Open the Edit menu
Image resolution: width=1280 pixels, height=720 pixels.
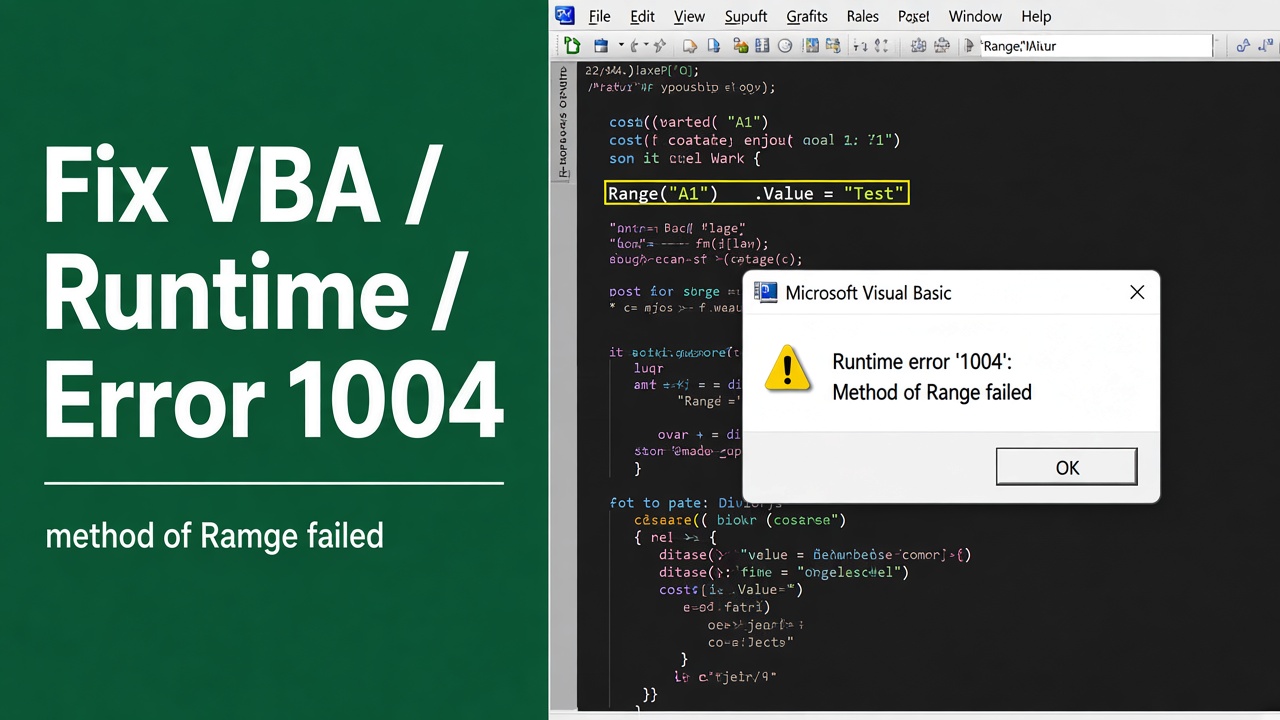tap(642, 16)
